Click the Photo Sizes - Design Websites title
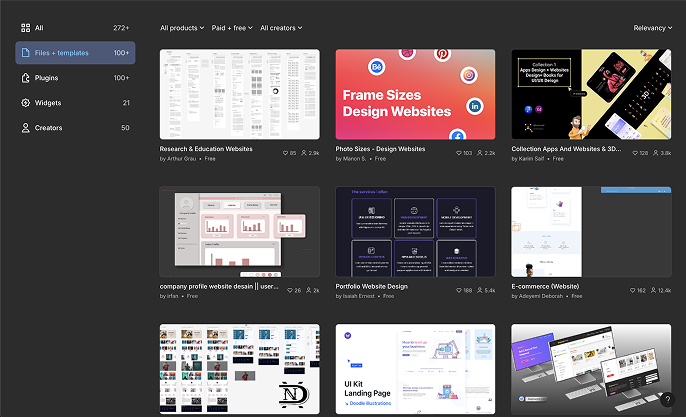This screenshot has height=417, width=686. coord(380,149)
